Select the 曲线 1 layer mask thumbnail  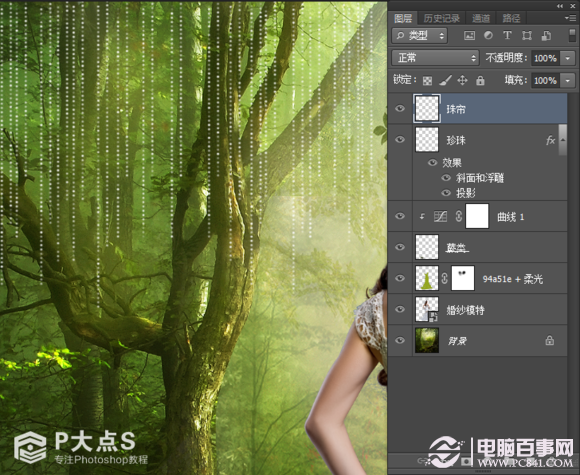477,216
